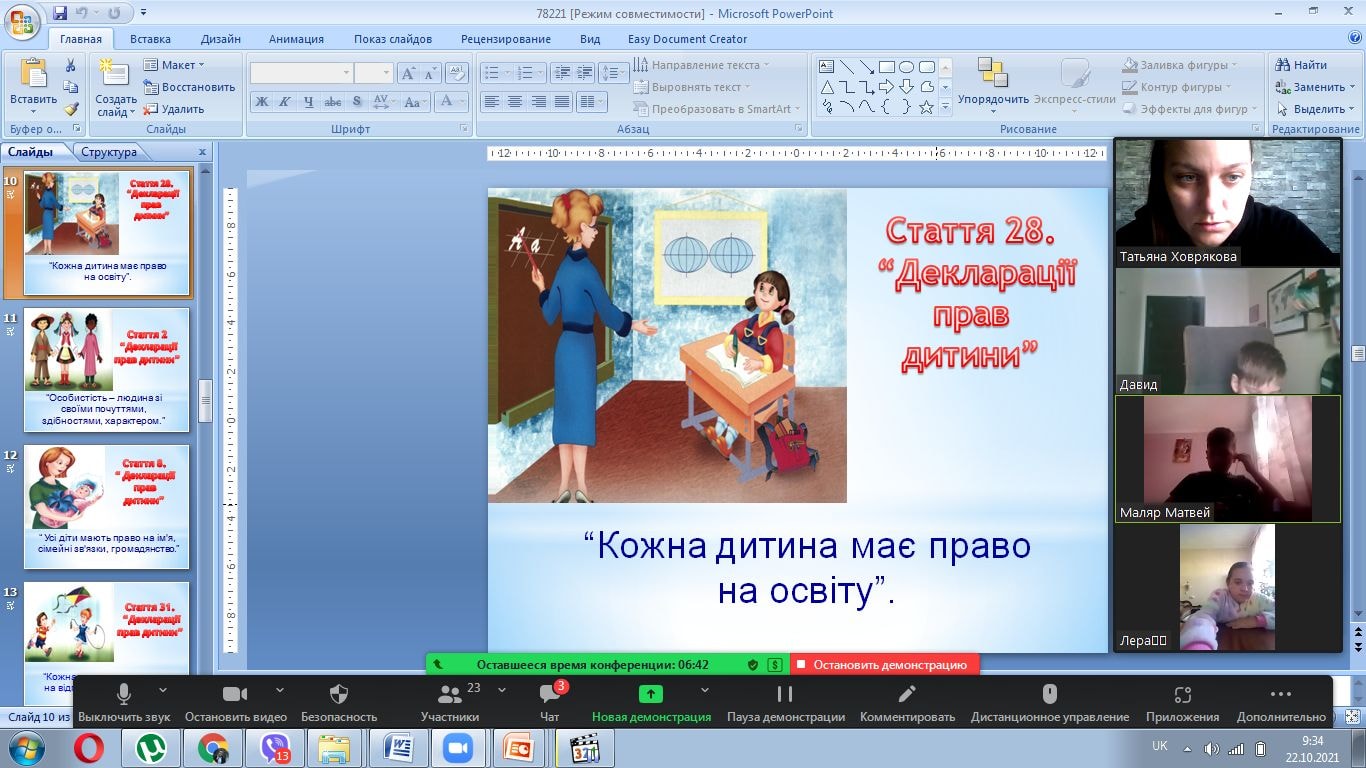Switch to the Анимация ribbon tab
Image resolution: width=1366 pixels, height=768 pixels.
[296, 39]
